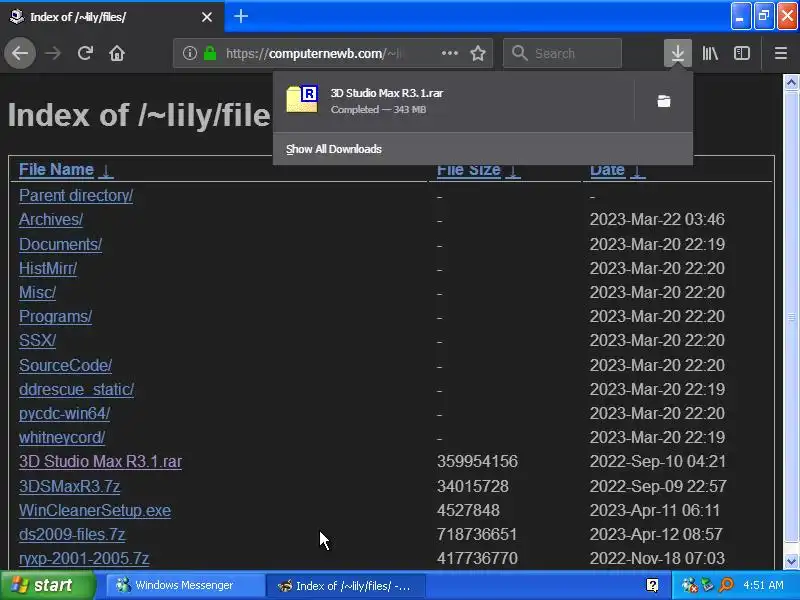Click the orange magnifier tray icon

click(x=727, y=585)
